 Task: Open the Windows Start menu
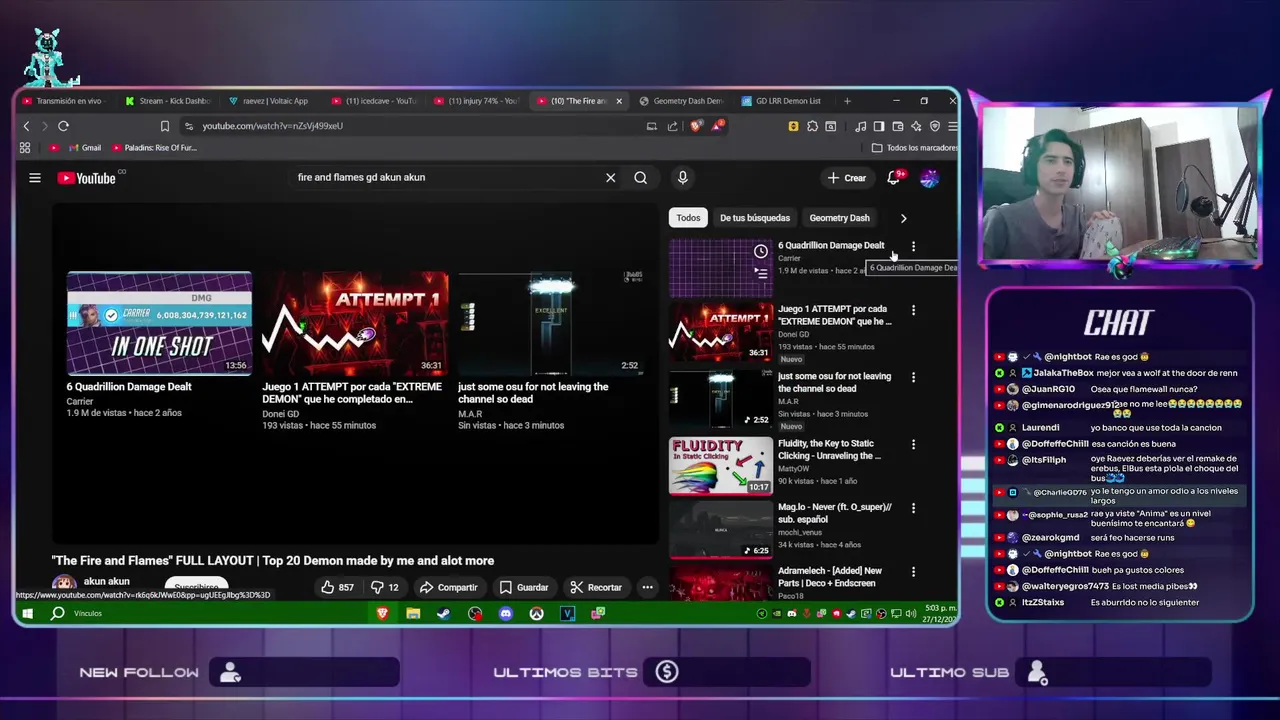pyautogui.click(x=27, y=613)
